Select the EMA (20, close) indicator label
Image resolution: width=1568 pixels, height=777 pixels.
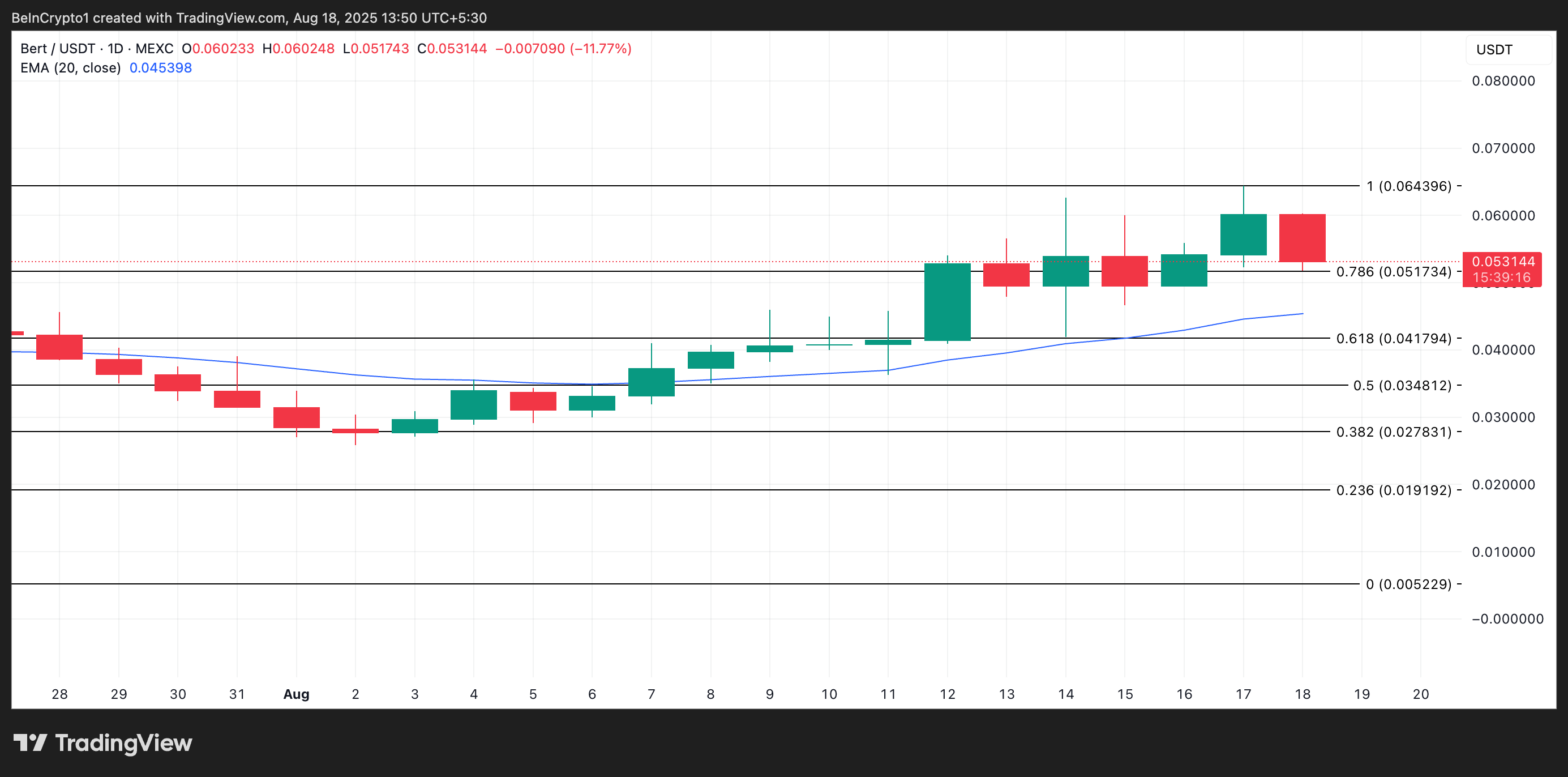[71, 68]
